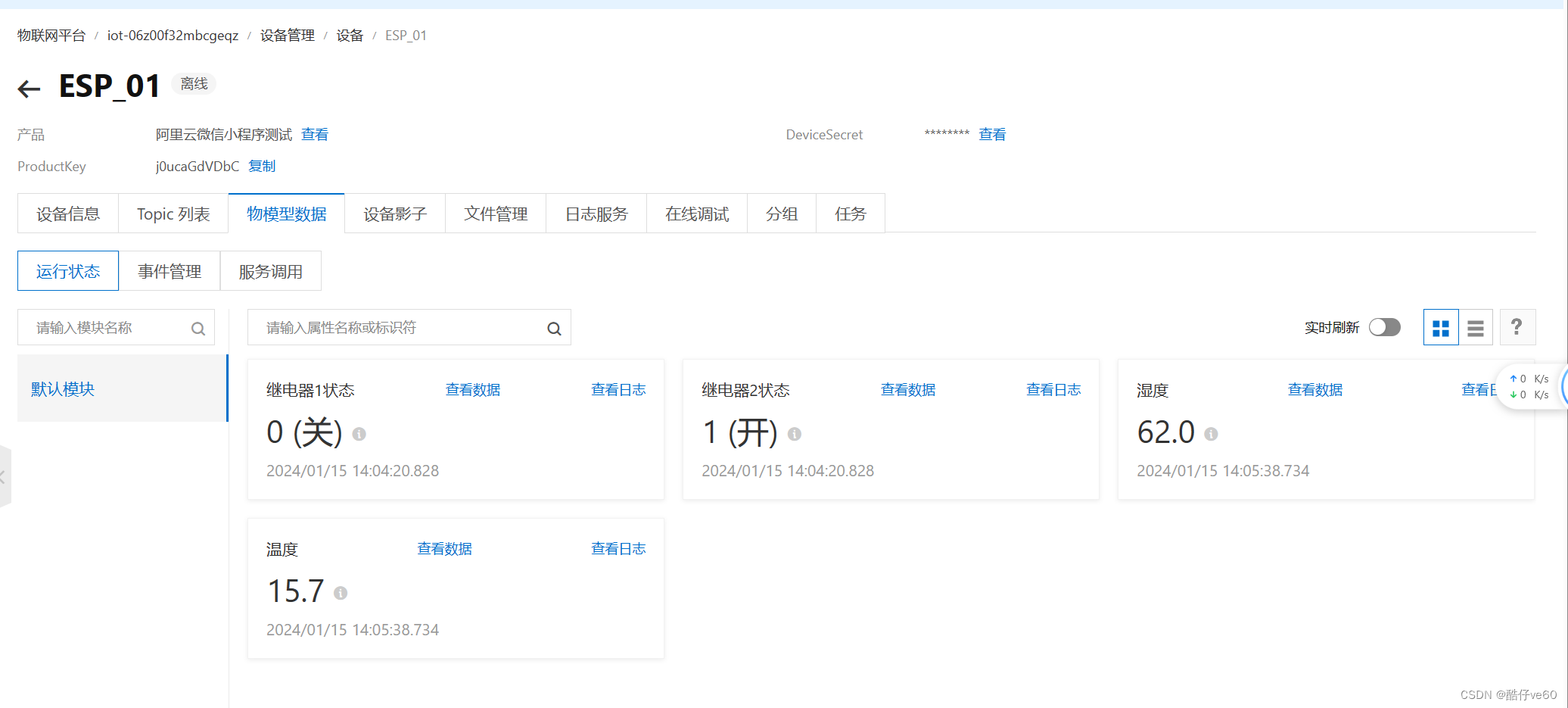This screenshot has width=1568, height=708.
Task: Enable the 实时刷新 toggle
Action: pos(1385,326)
